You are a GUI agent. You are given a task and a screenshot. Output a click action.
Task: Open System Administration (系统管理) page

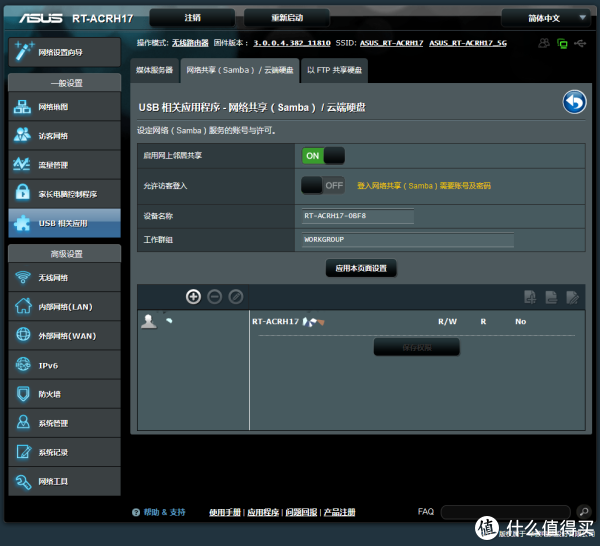[x=64, y=423]
